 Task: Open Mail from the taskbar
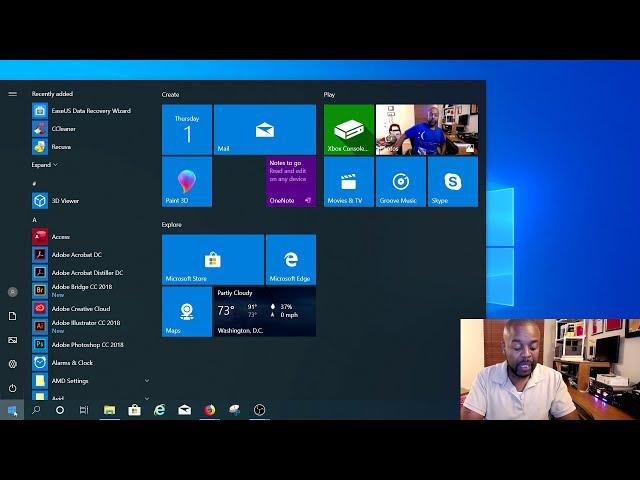click(x=184, y=410)
